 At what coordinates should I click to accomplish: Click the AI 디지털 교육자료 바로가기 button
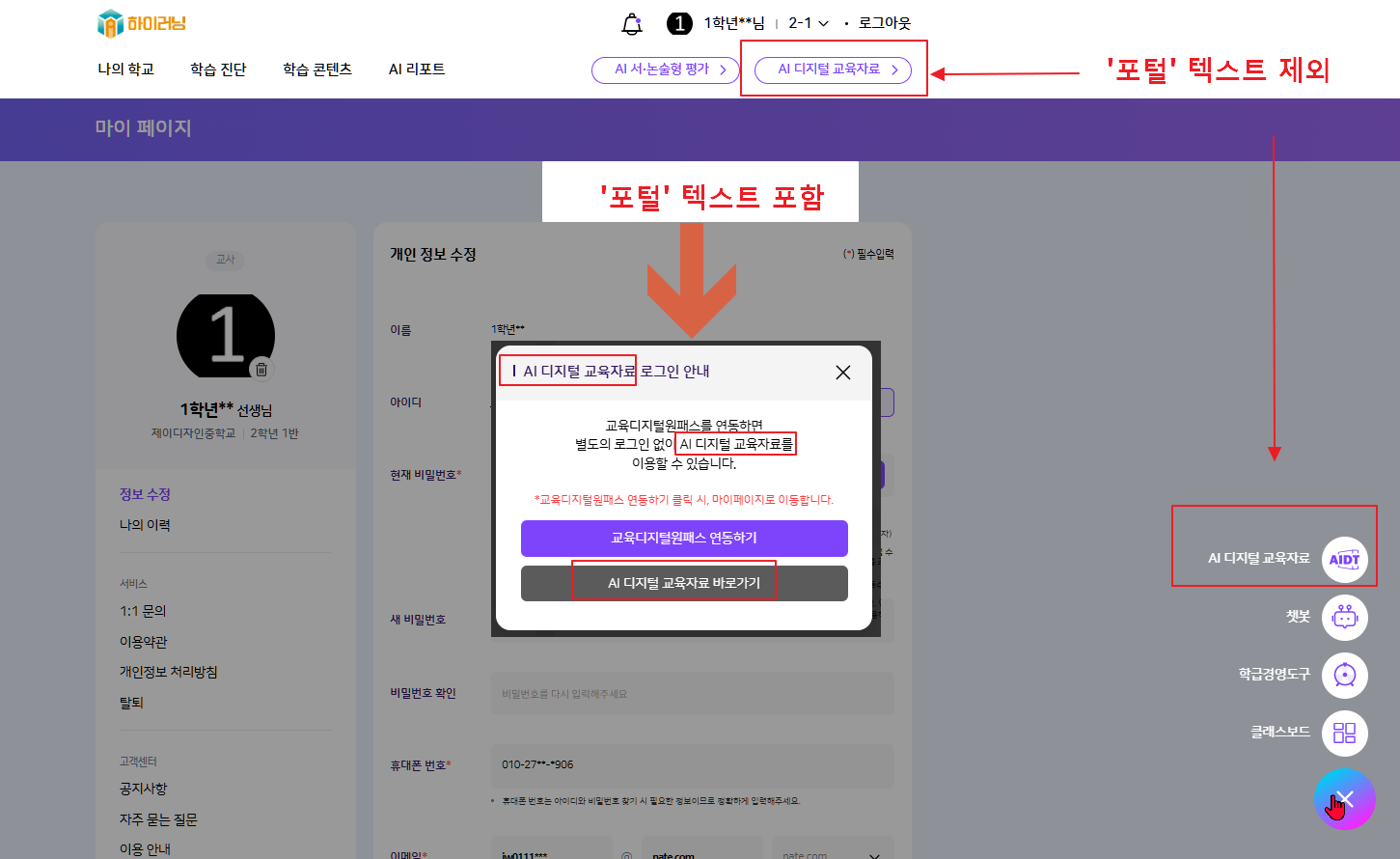(x=684, y=583)
